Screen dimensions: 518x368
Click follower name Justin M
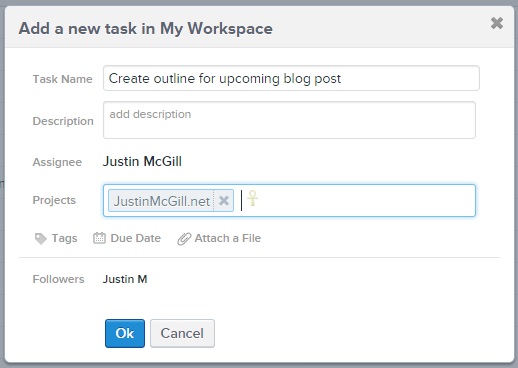click(125, 279)
